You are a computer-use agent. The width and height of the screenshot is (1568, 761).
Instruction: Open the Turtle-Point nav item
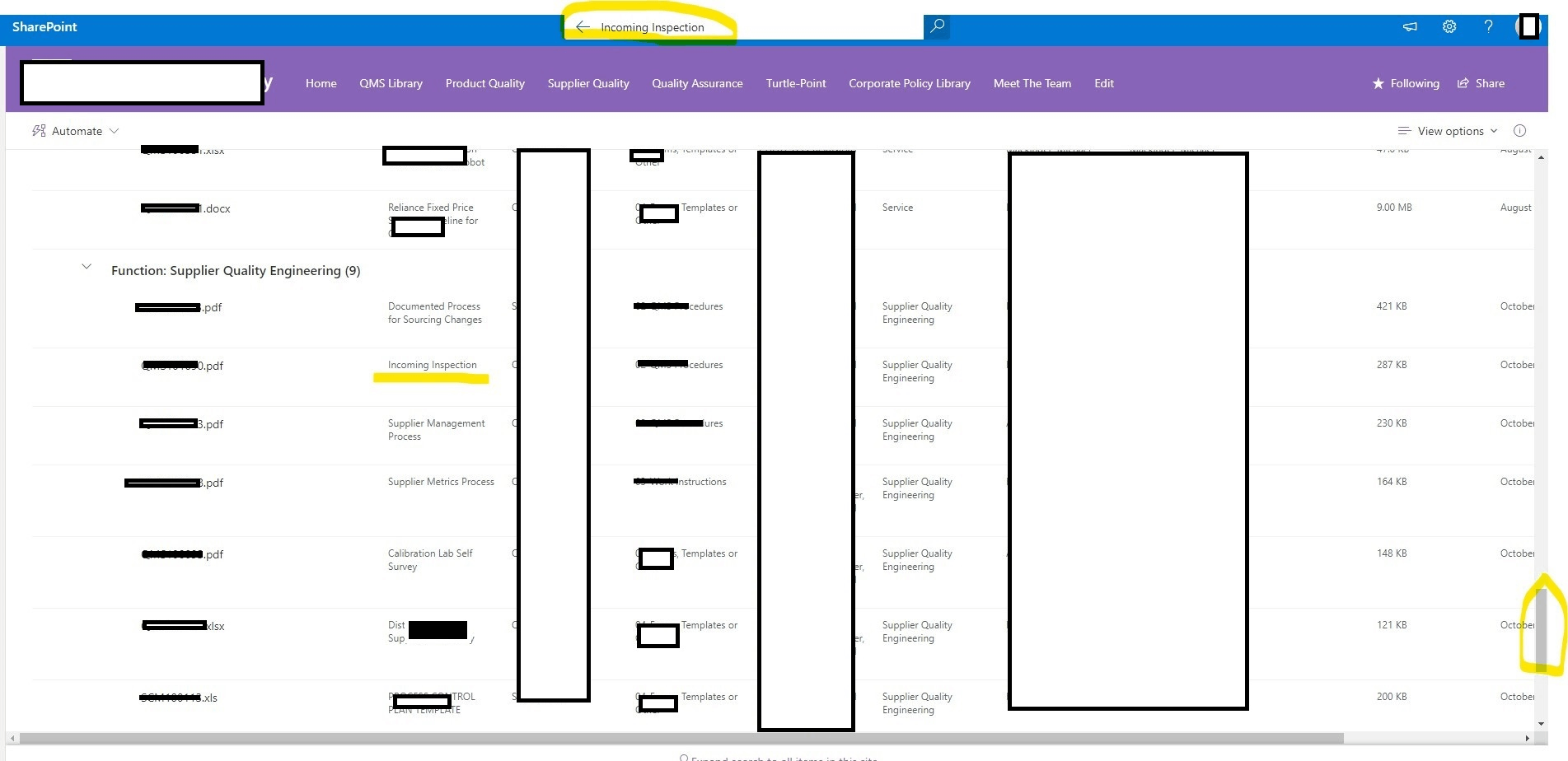tap(796, 83)
